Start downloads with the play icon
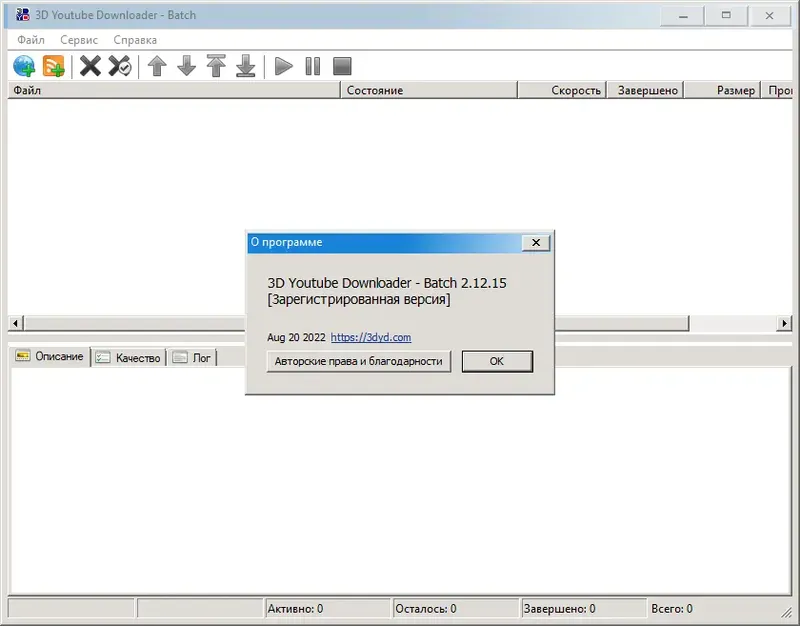The image size is (800, 626). [283, 66]
